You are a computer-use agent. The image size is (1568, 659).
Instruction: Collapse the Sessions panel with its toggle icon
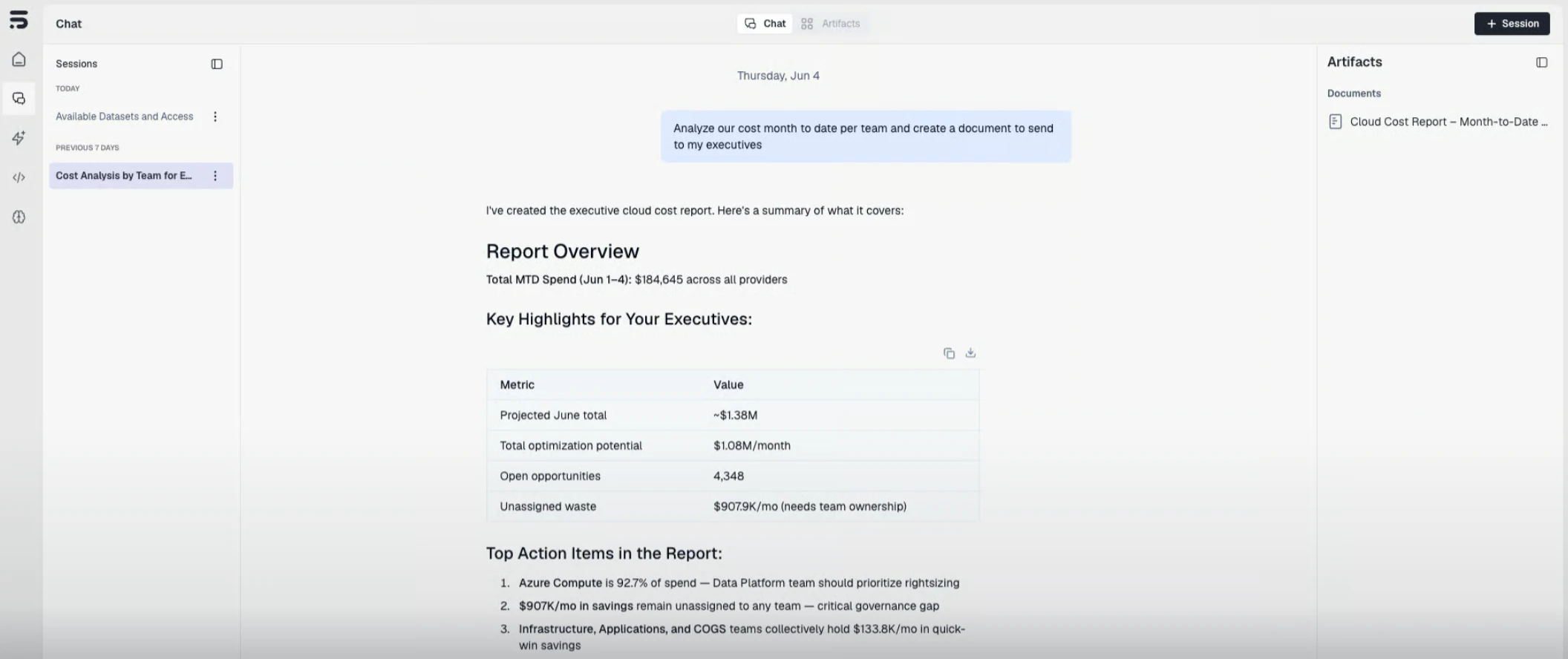[217, 64]
